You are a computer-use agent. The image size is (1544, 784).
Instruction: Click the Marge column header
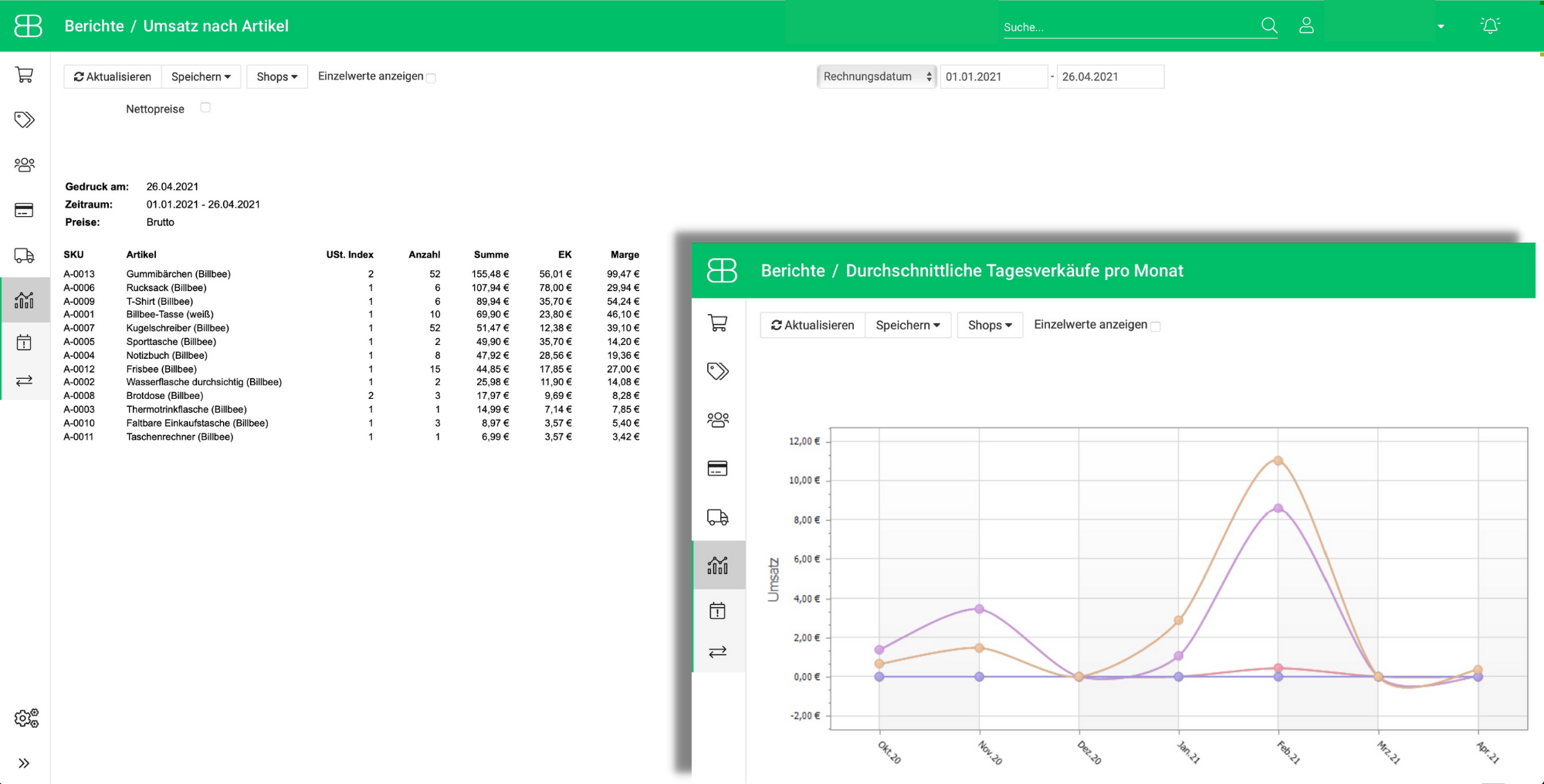pos(625,255)
